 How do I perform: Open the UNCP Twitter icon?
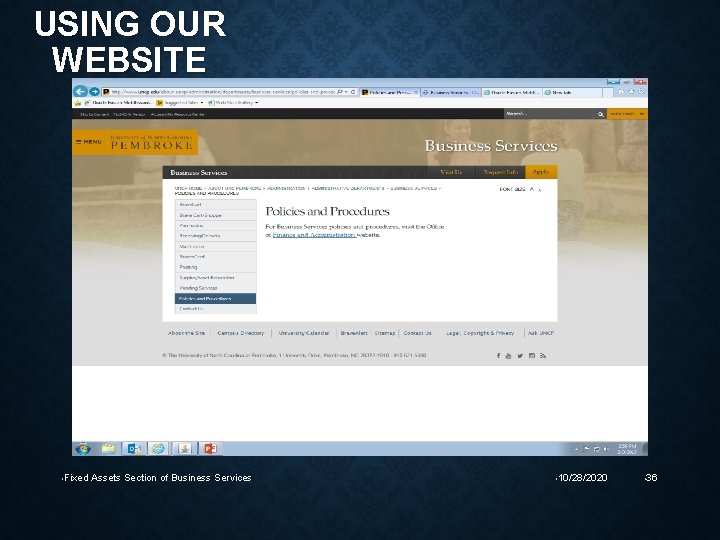[520, 355]
